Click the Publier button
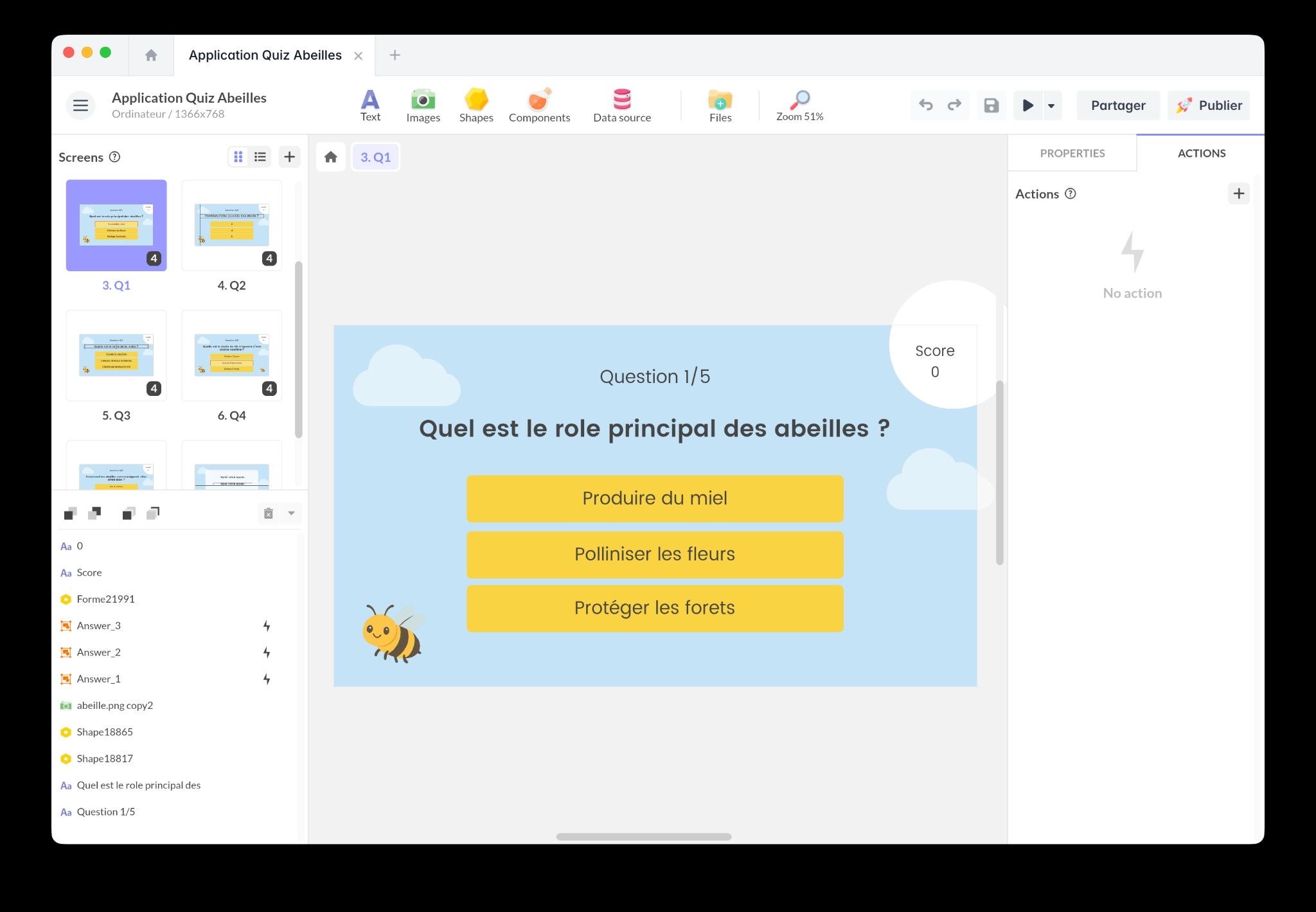The height and width of the screenshot is (912, 1316). pos(1209,105)
